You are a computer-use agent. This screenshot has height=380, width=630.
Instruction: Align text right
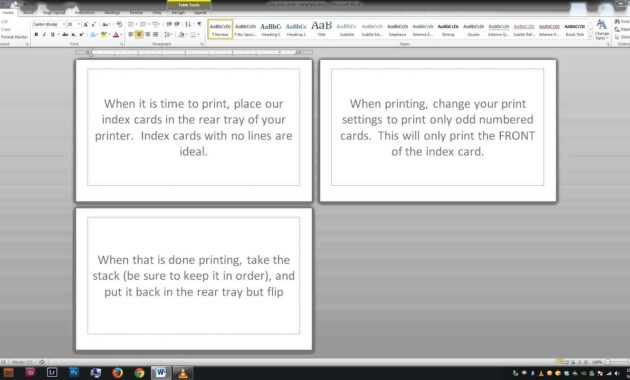click(x=147, y=35)
